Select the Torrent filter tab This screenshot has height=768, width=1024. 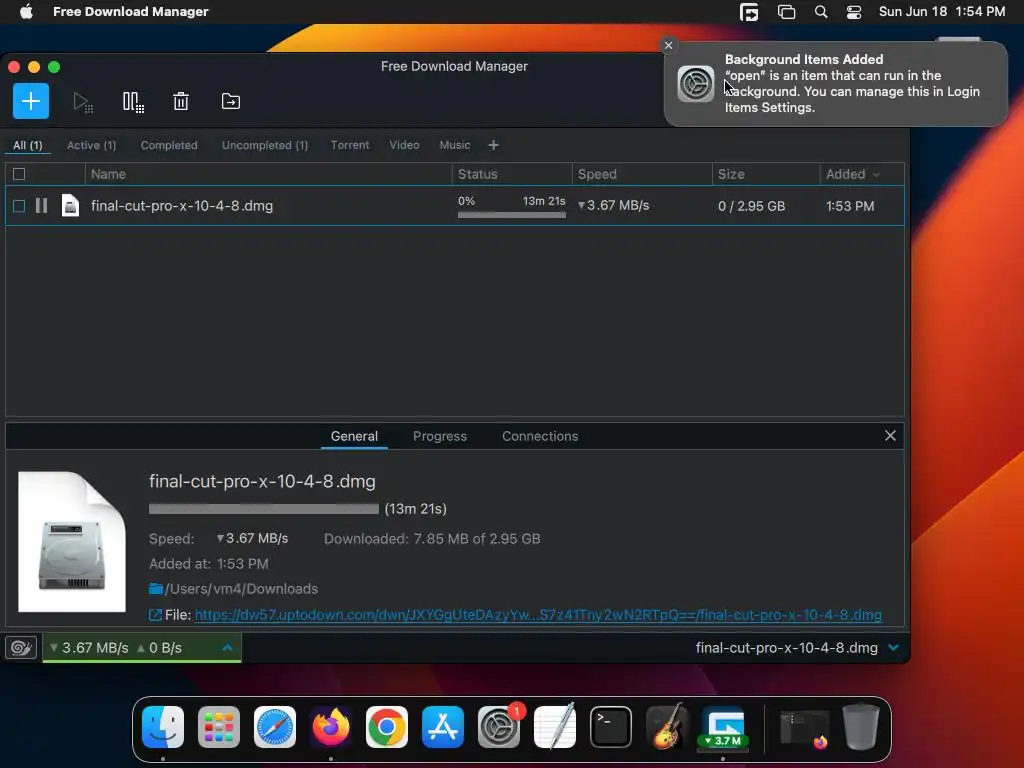click(350, 145)
